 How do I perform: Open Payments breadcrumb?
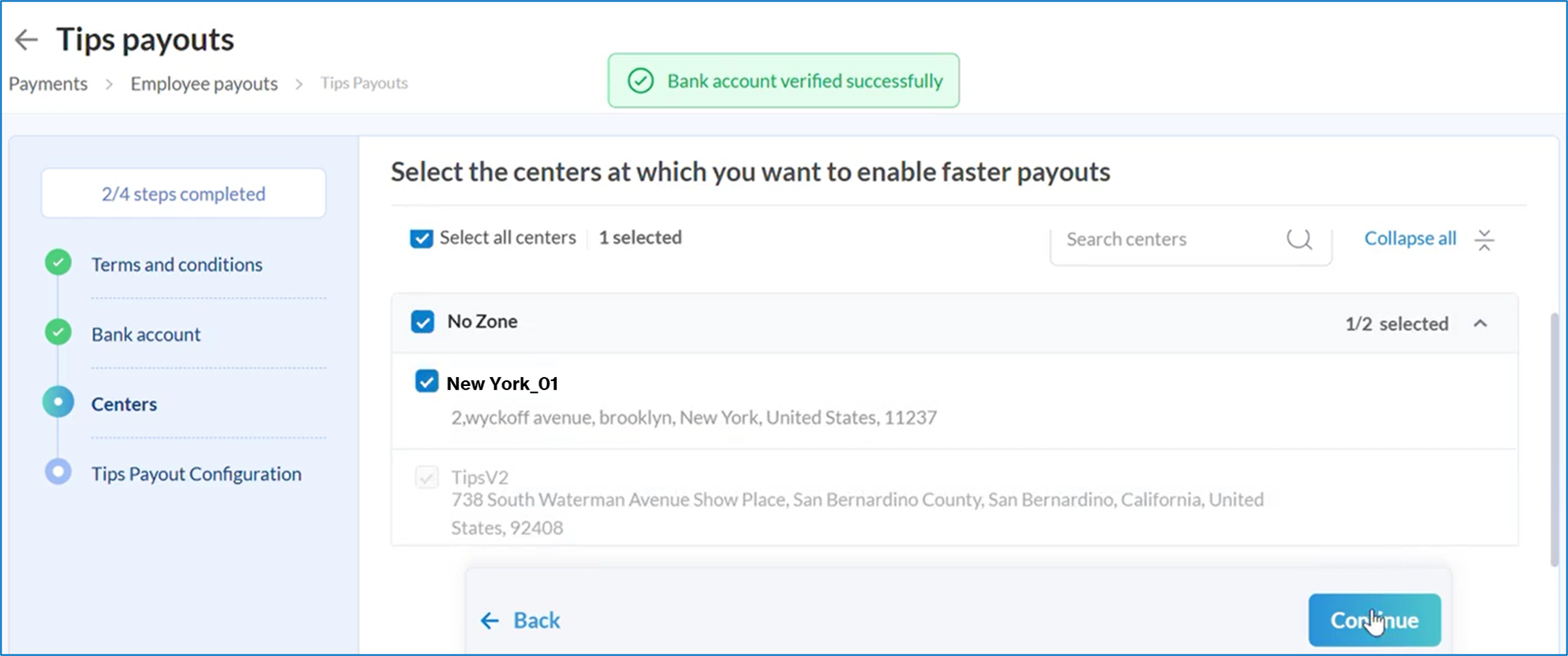point(48,83)
